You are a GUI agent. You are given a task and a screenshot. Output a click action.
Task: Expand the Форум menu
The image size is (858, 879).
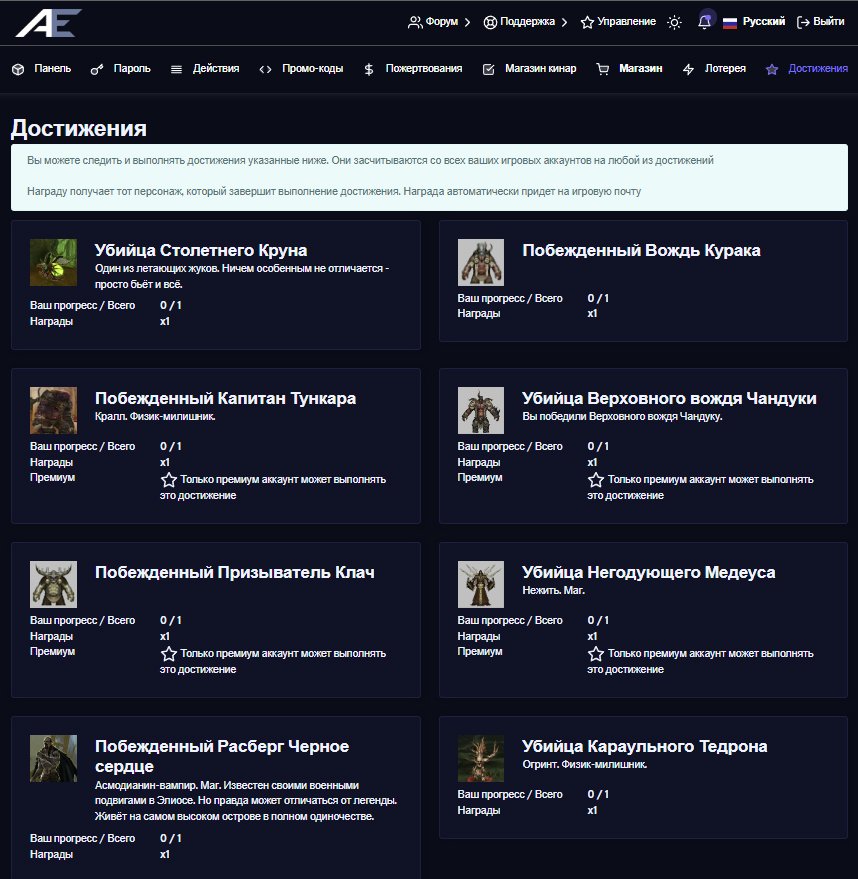(x=440, y=22)
